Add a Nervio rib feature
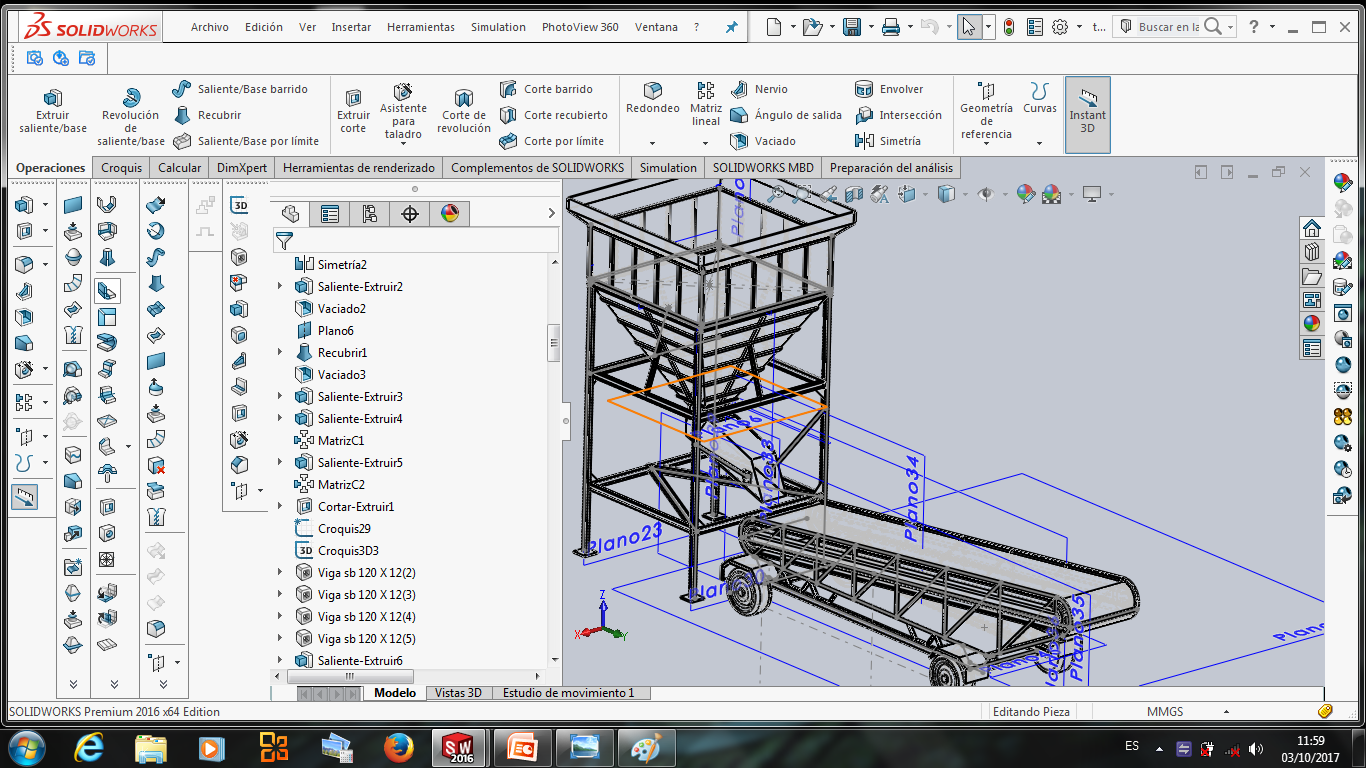Viewport: 1366px width, 768px height. (x=759, y=89)
